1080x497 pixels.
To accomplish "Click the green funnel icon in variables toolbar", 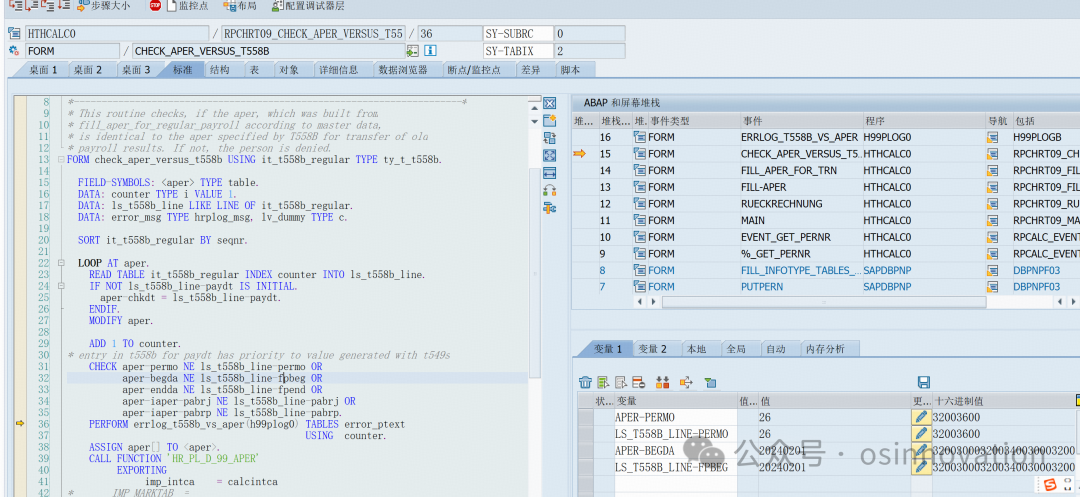I will (711, 382).
